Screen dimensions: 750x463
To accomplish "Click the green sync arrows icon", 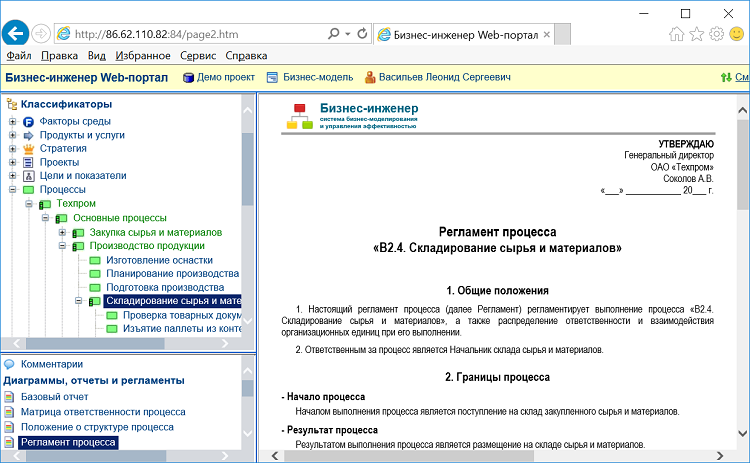I will (x=726, y=77).
